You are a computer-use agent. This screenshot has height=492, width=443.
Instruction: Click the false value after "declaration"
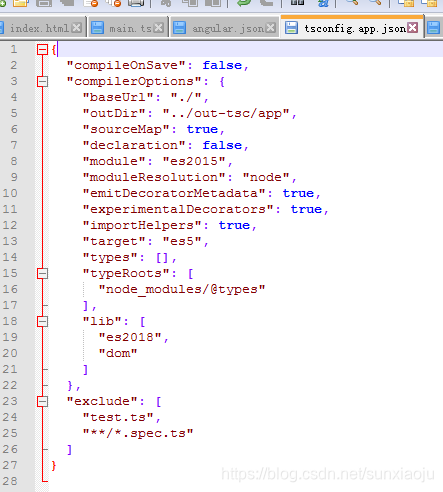222,146
